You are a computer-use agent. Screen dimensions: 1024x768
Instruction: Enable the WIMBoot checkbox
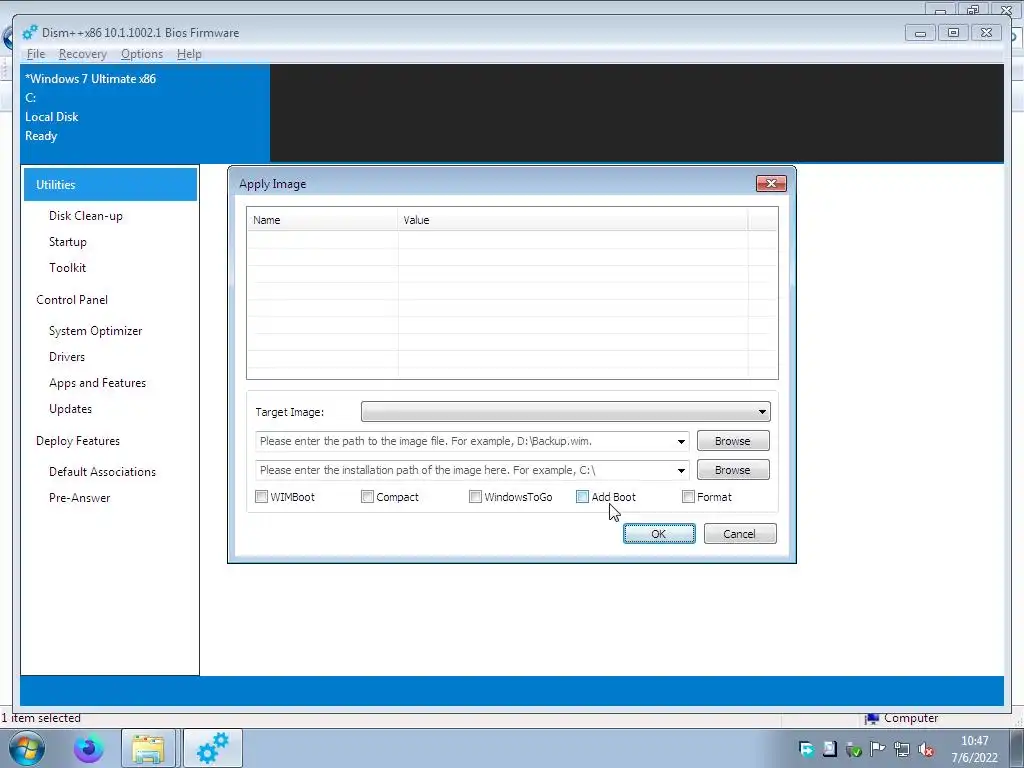tap(261, 497)
